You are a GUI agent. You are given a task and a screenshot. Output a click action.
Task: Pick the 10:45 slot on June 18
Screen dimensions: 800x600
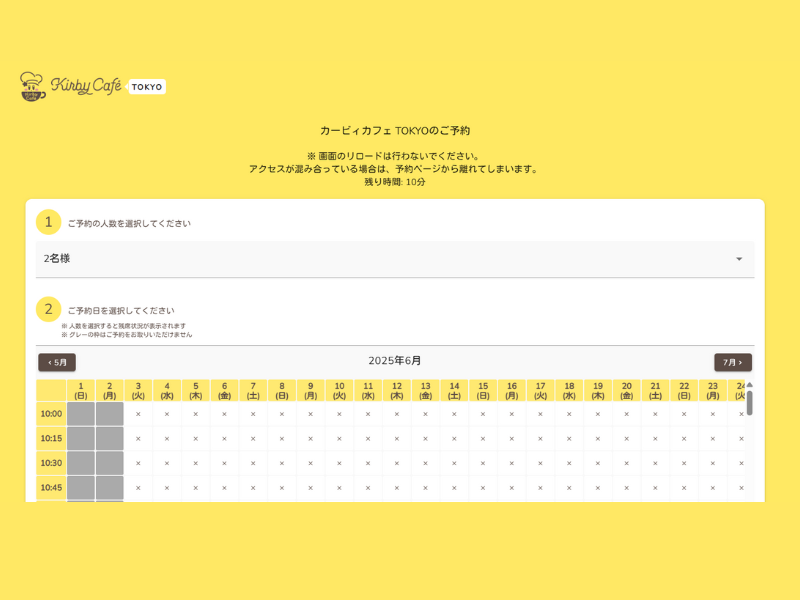[569, 488]
